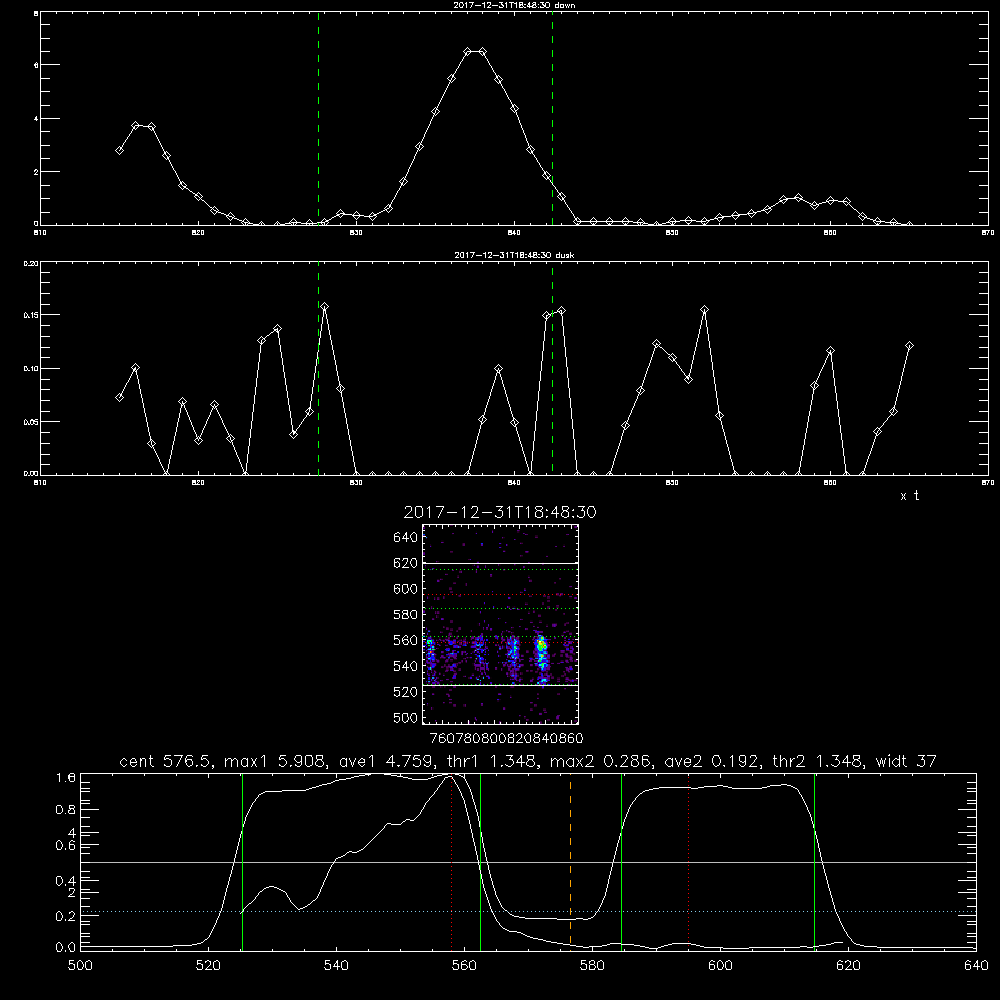
Task: Click the "640" y-axis label of the spectrogram
Action: [x=406, y=538]
